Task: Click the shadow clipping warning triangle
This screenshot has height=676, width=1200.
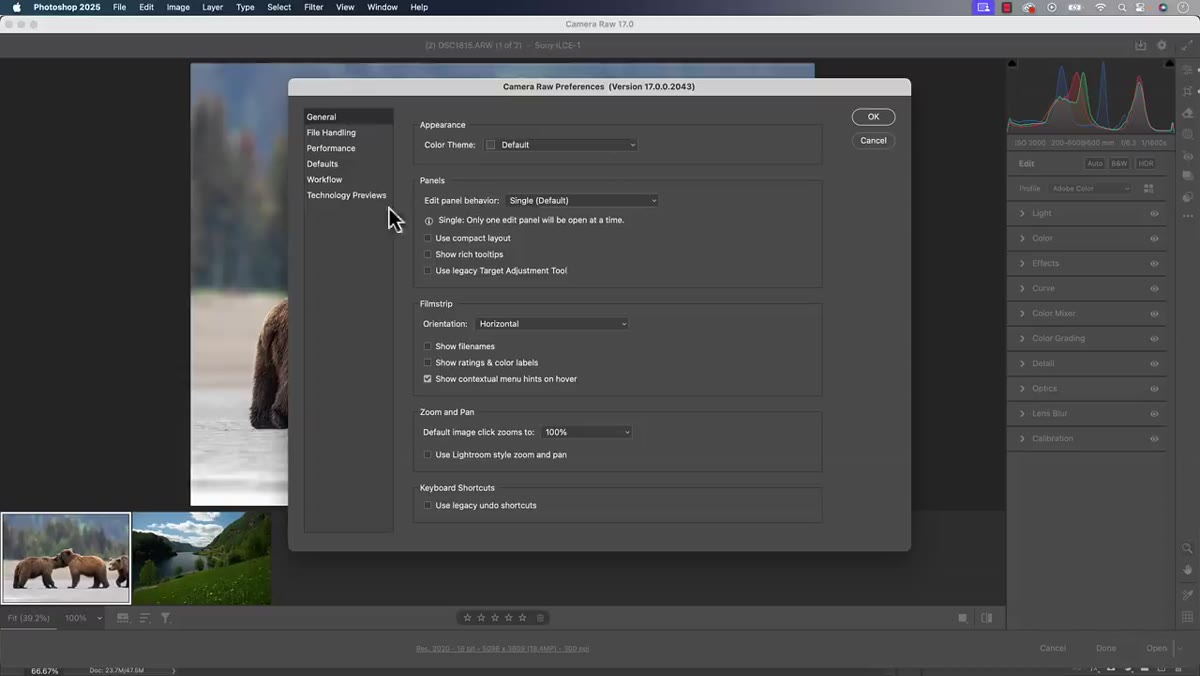Action: point(1012,64)
